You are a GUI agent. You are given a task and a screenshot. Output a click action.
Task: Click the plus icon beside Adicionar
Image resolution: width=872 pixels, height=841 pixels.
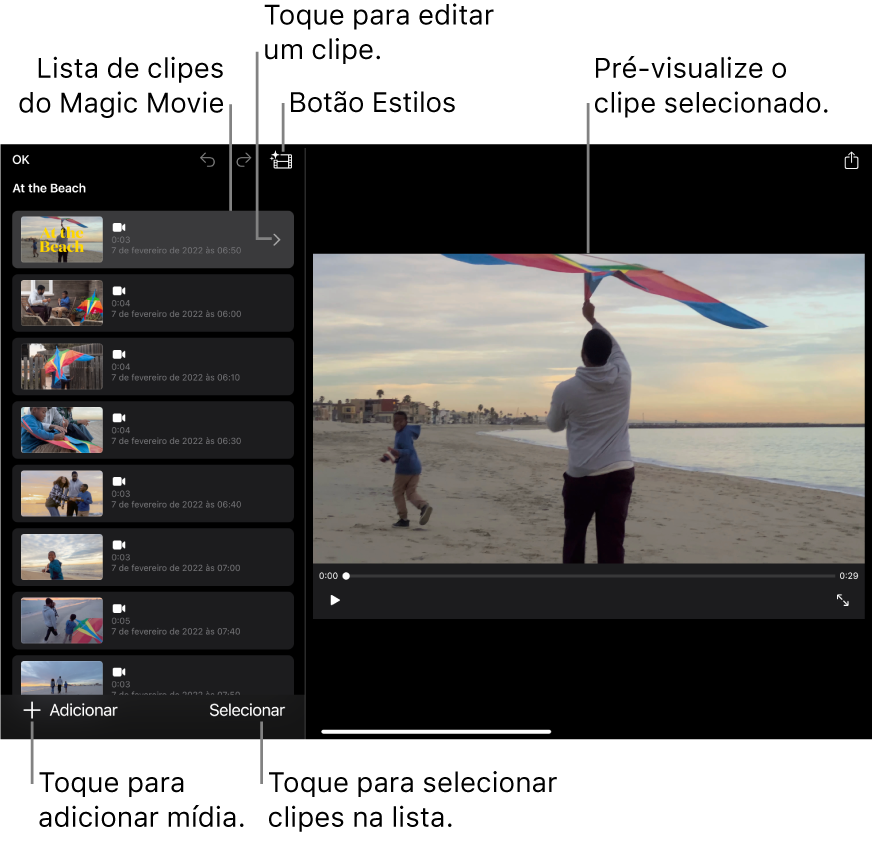(32, 710)
